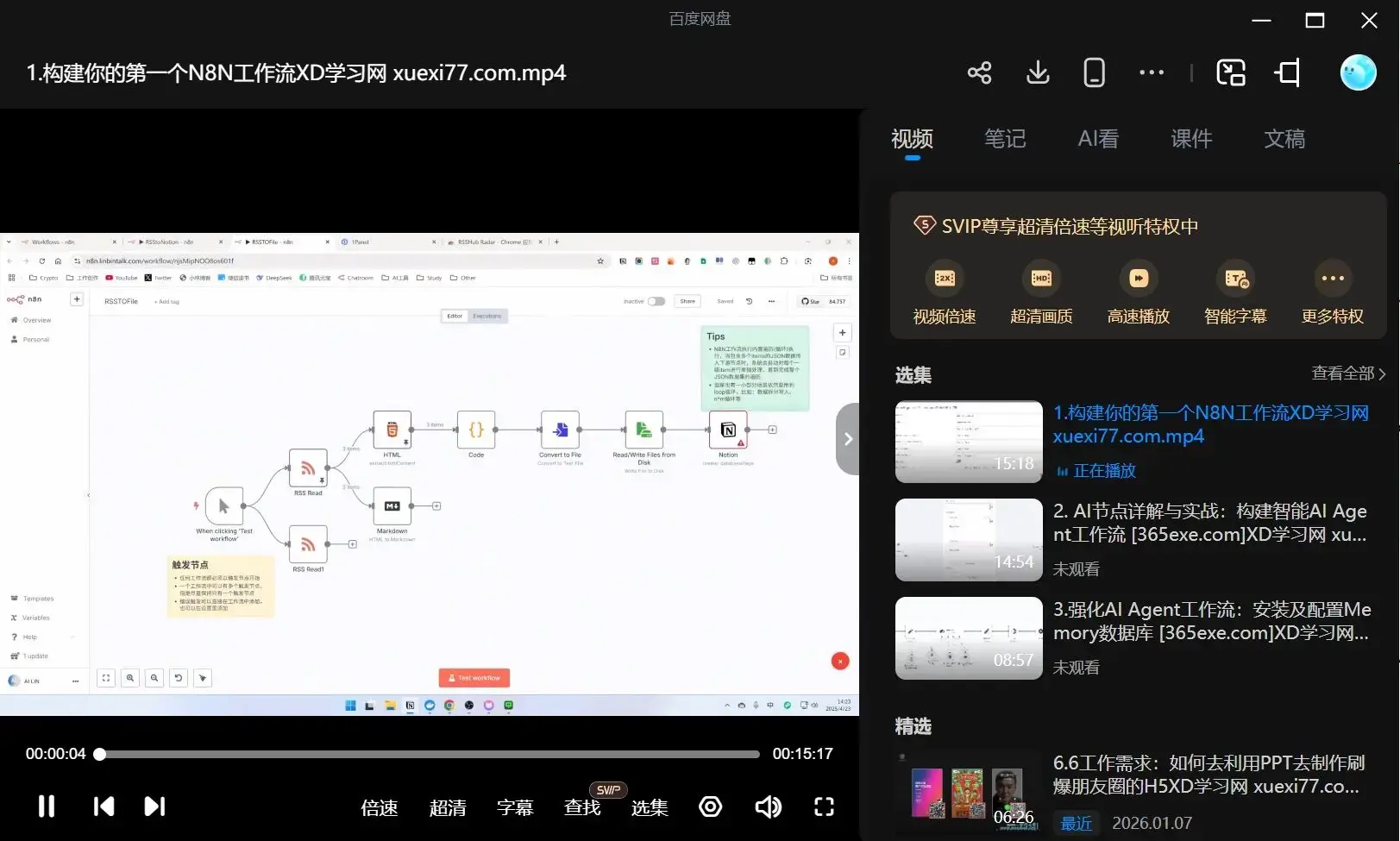Image resolution: width=1400 pixels, height=841 pixels.
Task: Collapse the right side panel arrow
Action: tap(848, 439)
